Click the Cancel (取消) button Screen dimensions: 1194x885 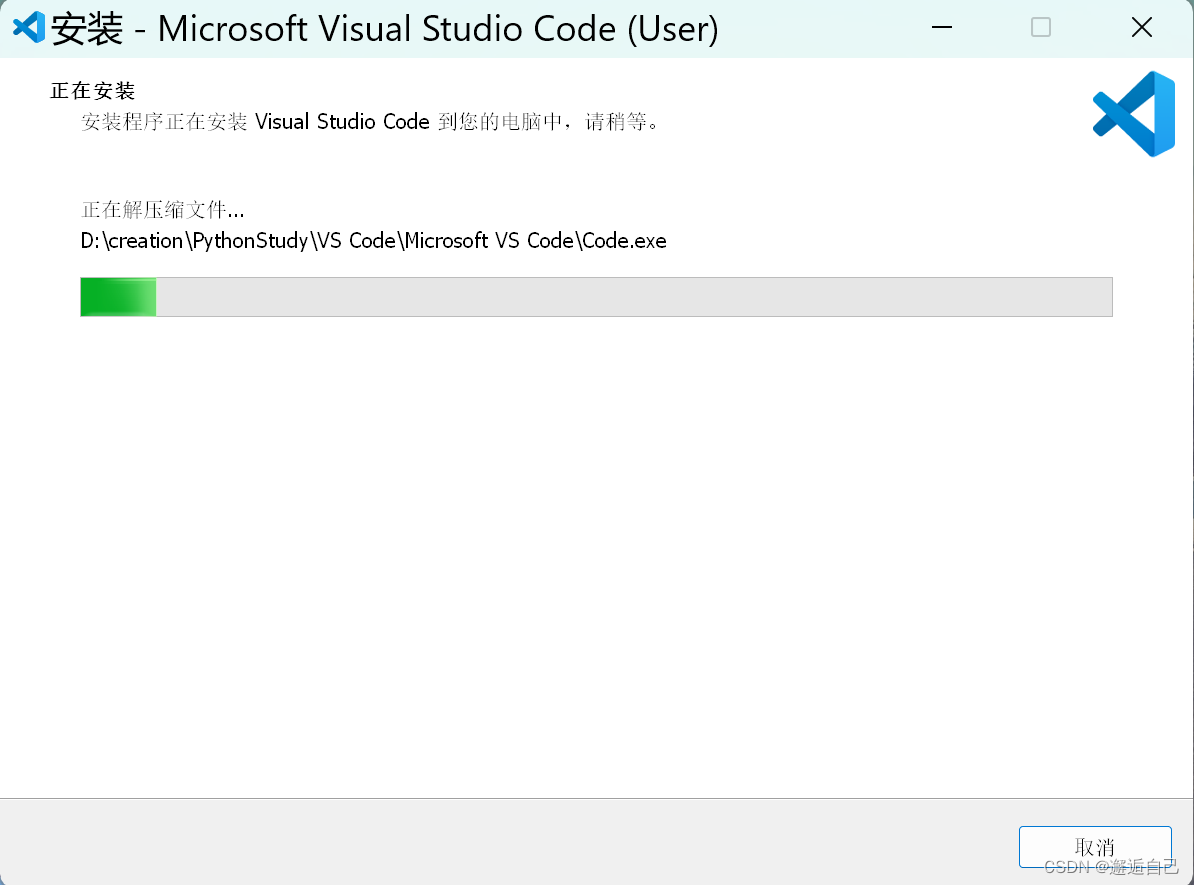pos(1095,846)
